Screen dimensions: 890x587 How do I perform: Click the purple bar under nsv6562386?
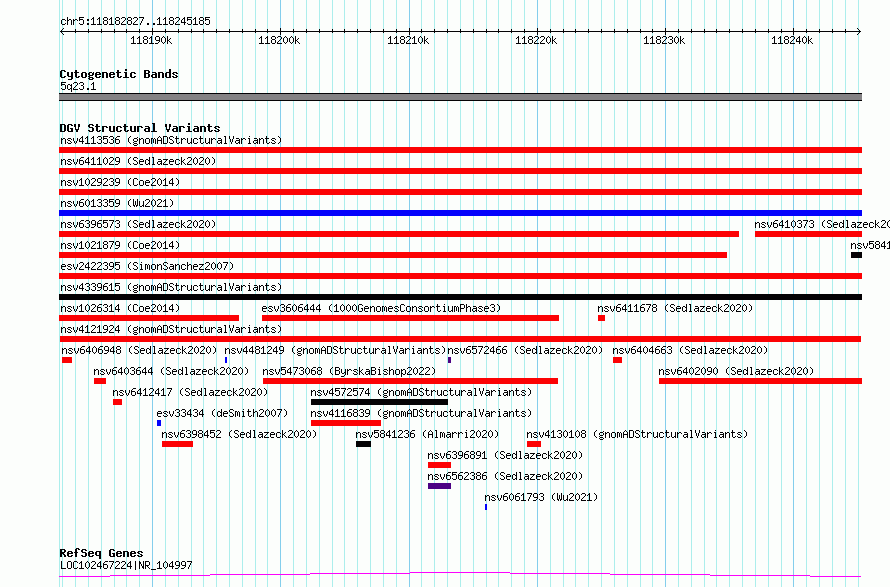439,486
